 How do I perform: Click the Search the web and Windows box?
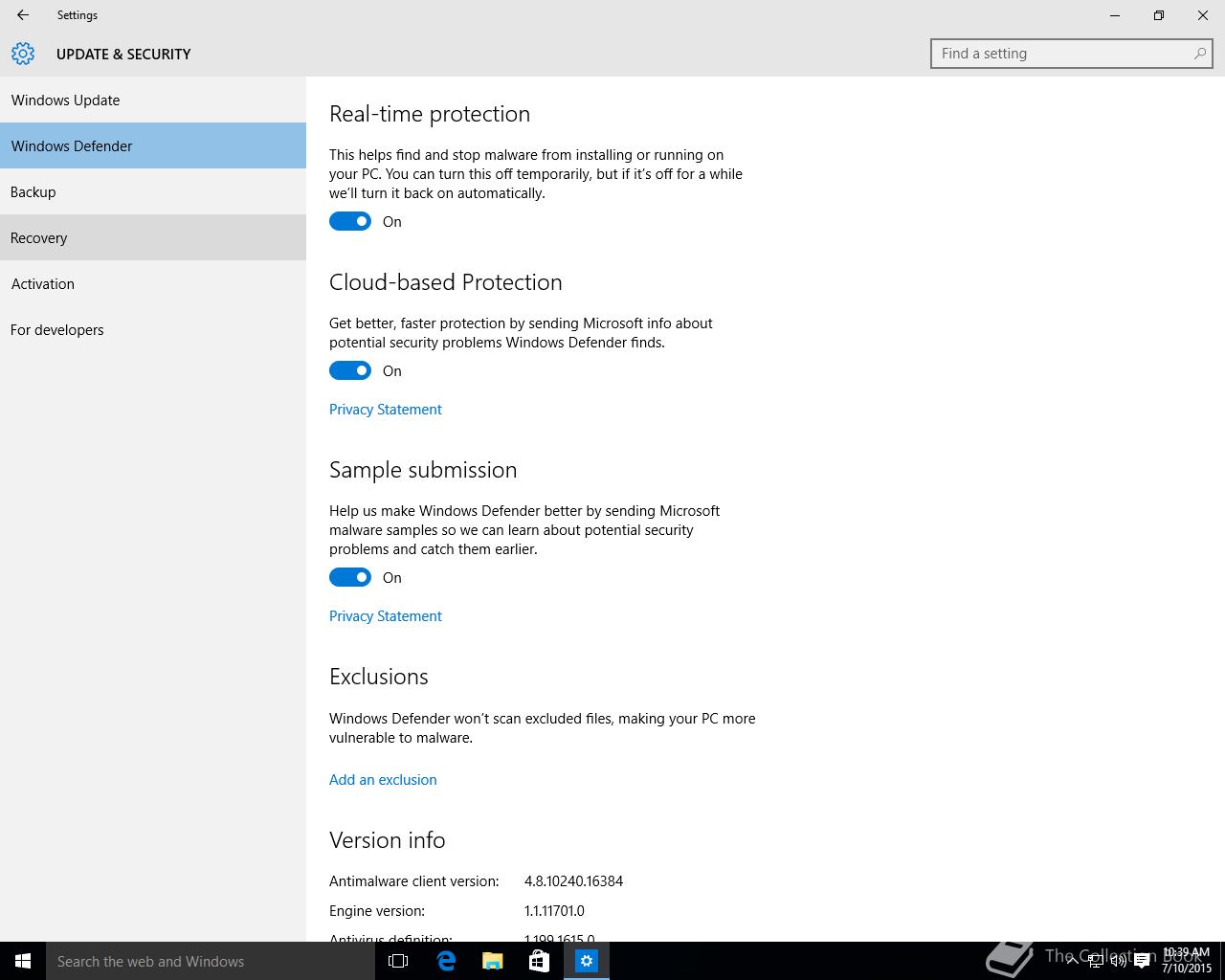pyautogui.click(x=211, y=961)
